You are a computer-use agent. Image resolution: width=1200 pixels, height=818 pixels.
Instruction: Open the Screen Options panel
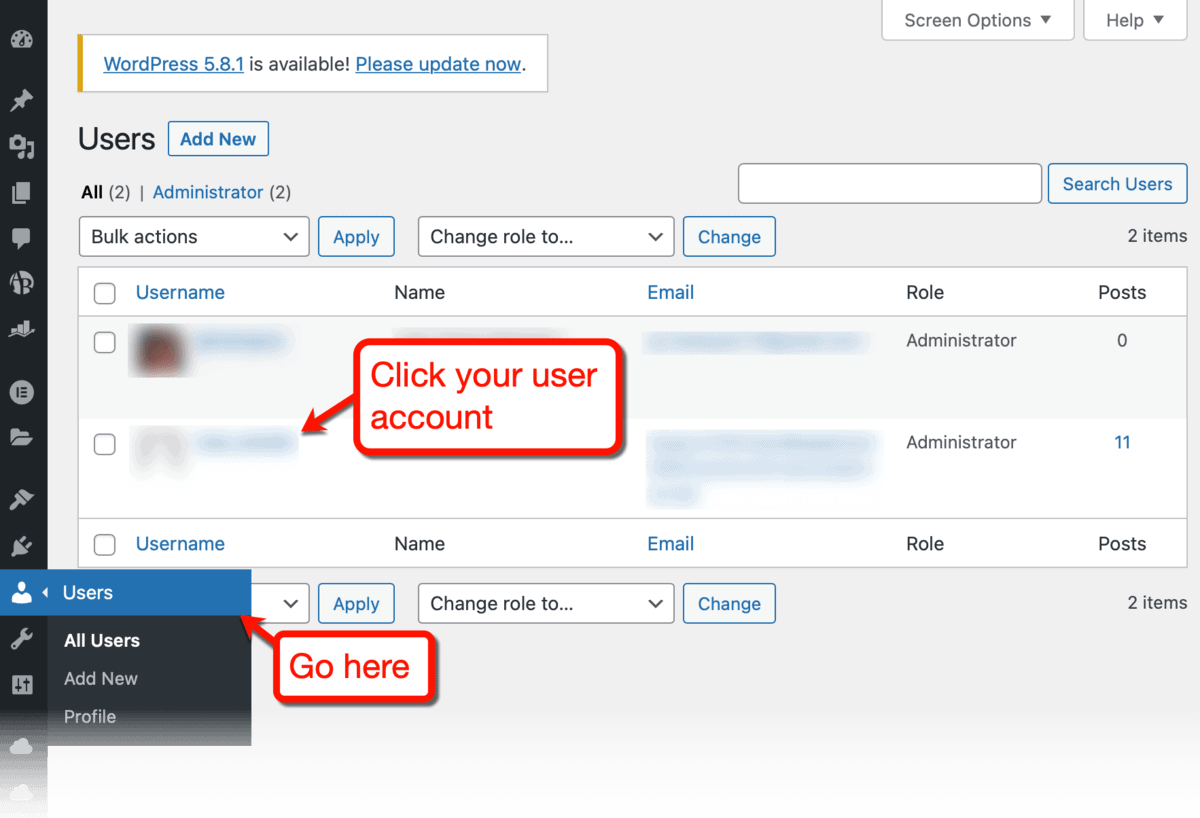(977, 20)
